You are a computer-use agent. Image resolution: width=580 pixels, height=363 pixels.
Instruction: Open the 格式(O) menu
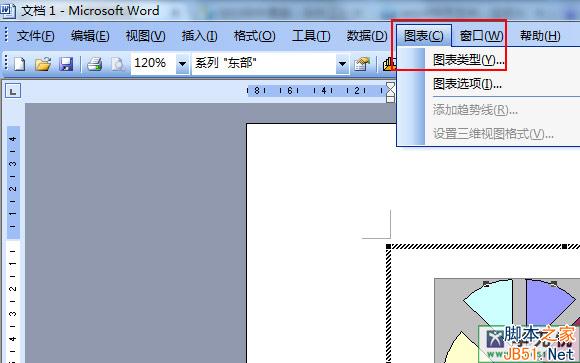[x=254, y=36]
